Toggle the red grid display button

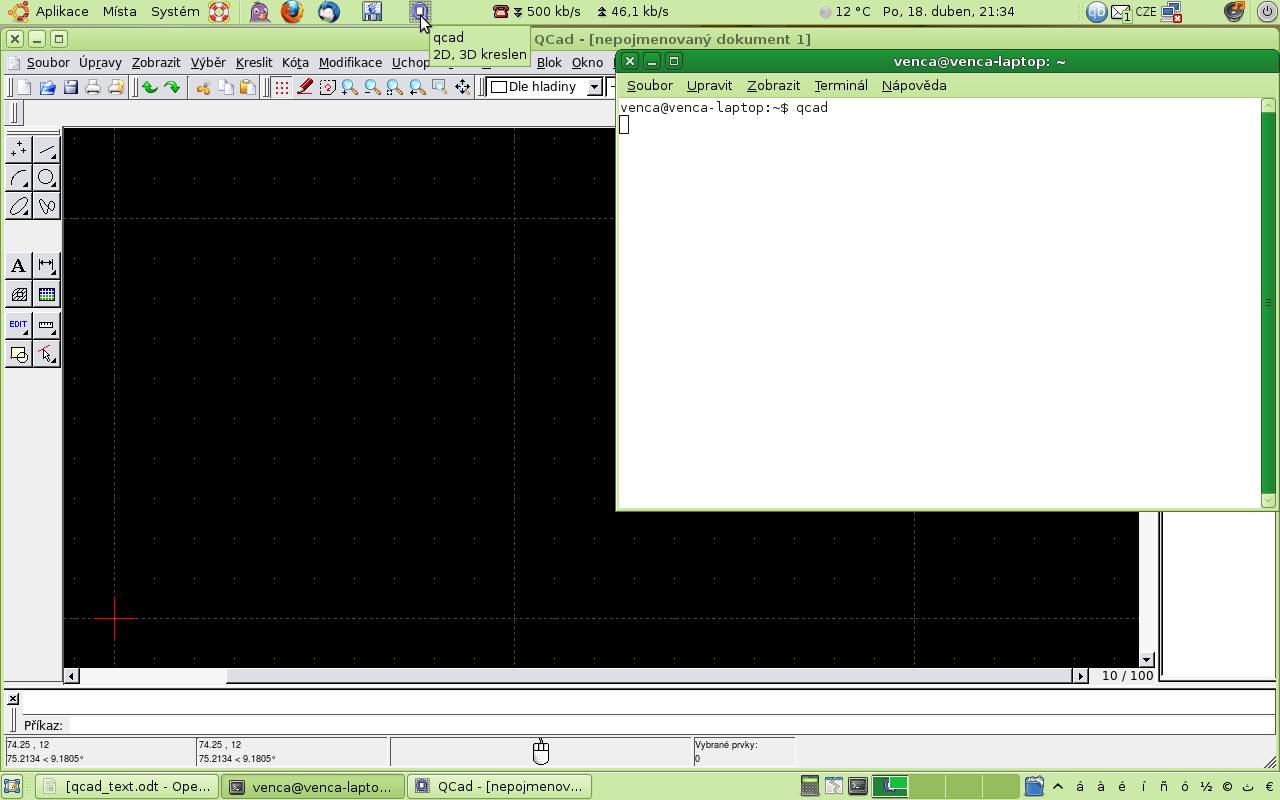click(281, 87)
